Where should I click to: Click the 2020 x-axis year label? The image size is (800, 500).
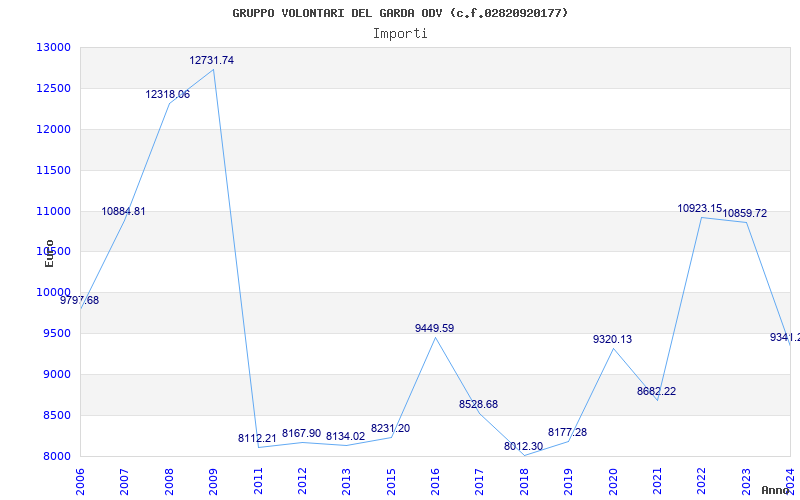[x=613, y=481]
